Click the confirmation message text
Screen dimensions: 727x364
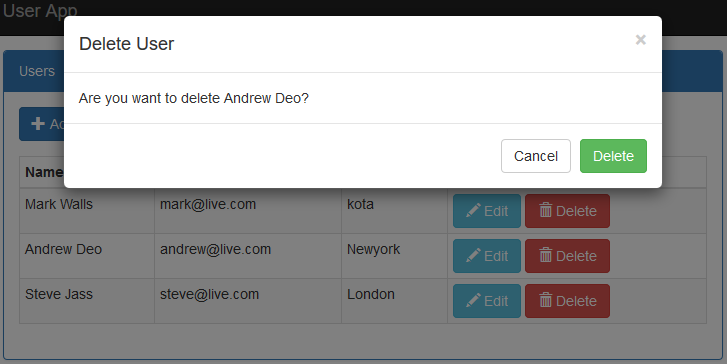pyautogui.click(x=194, y=98)
